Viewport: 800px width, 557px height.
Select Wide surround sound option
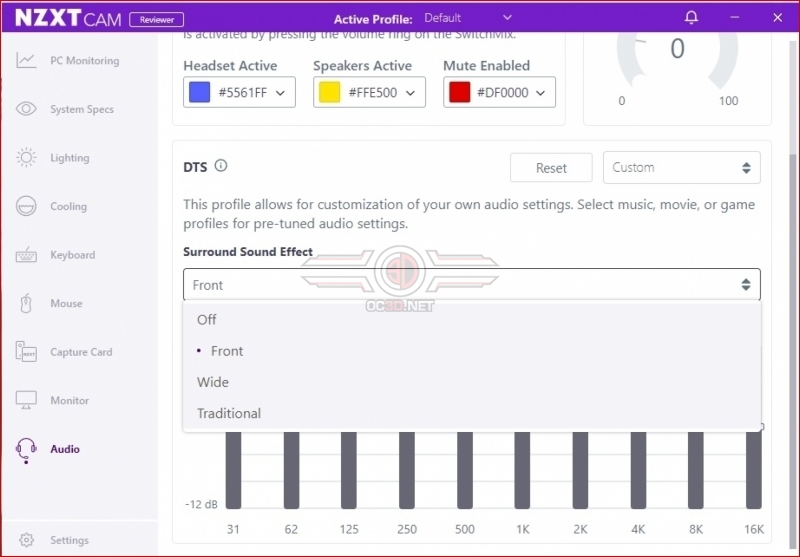click(471, 382)
